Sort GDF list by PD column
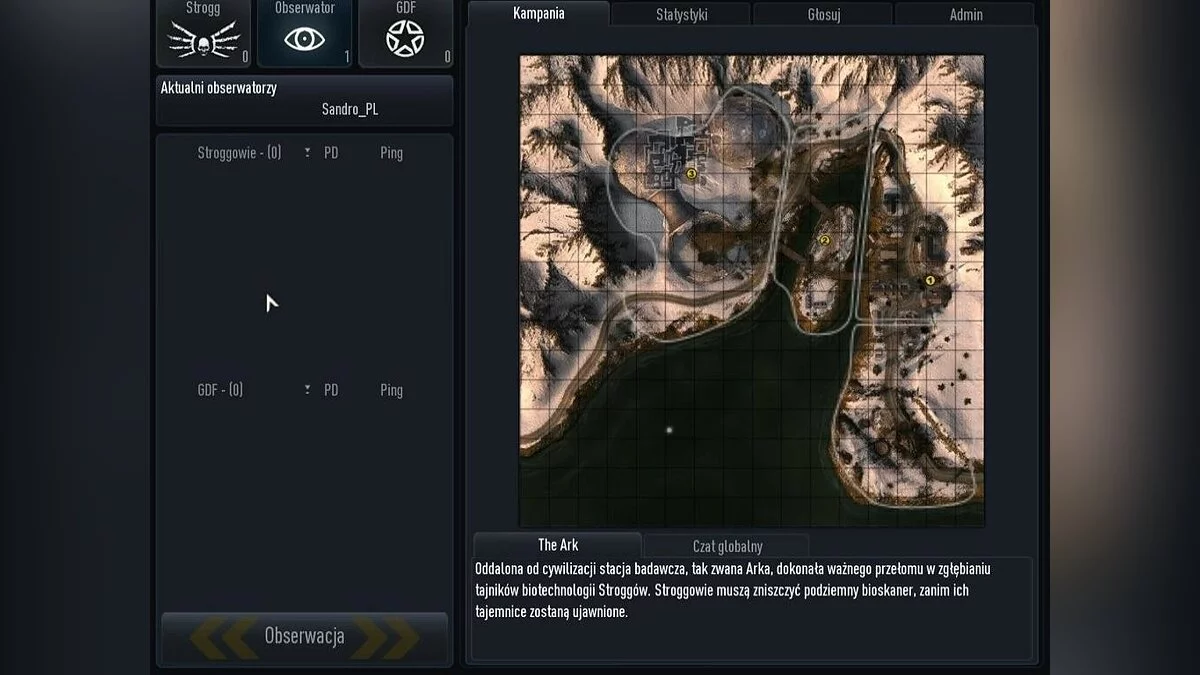The image size is (1200, 675). (x=331, y=390)
